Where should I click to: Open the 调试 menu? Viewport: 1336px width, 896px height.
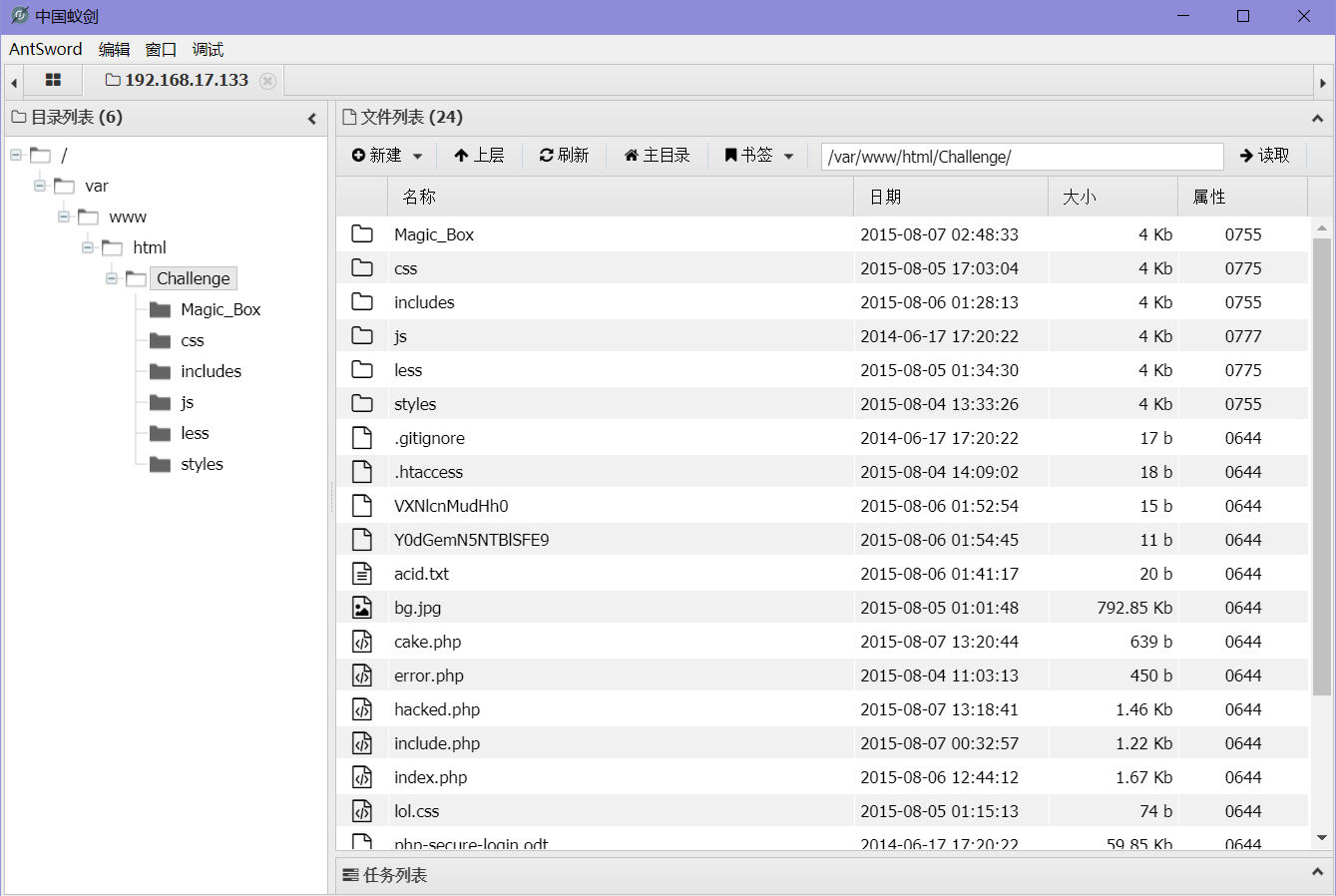[x=208, y=49]
